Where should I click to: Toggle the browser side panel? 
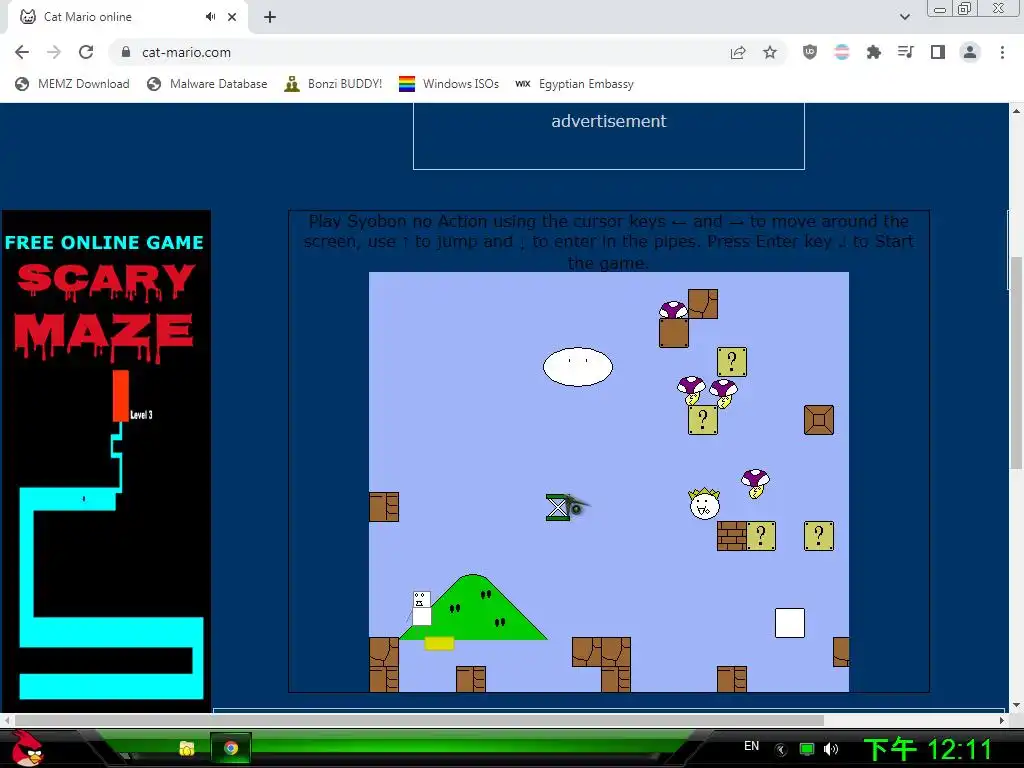pos(938,52)
